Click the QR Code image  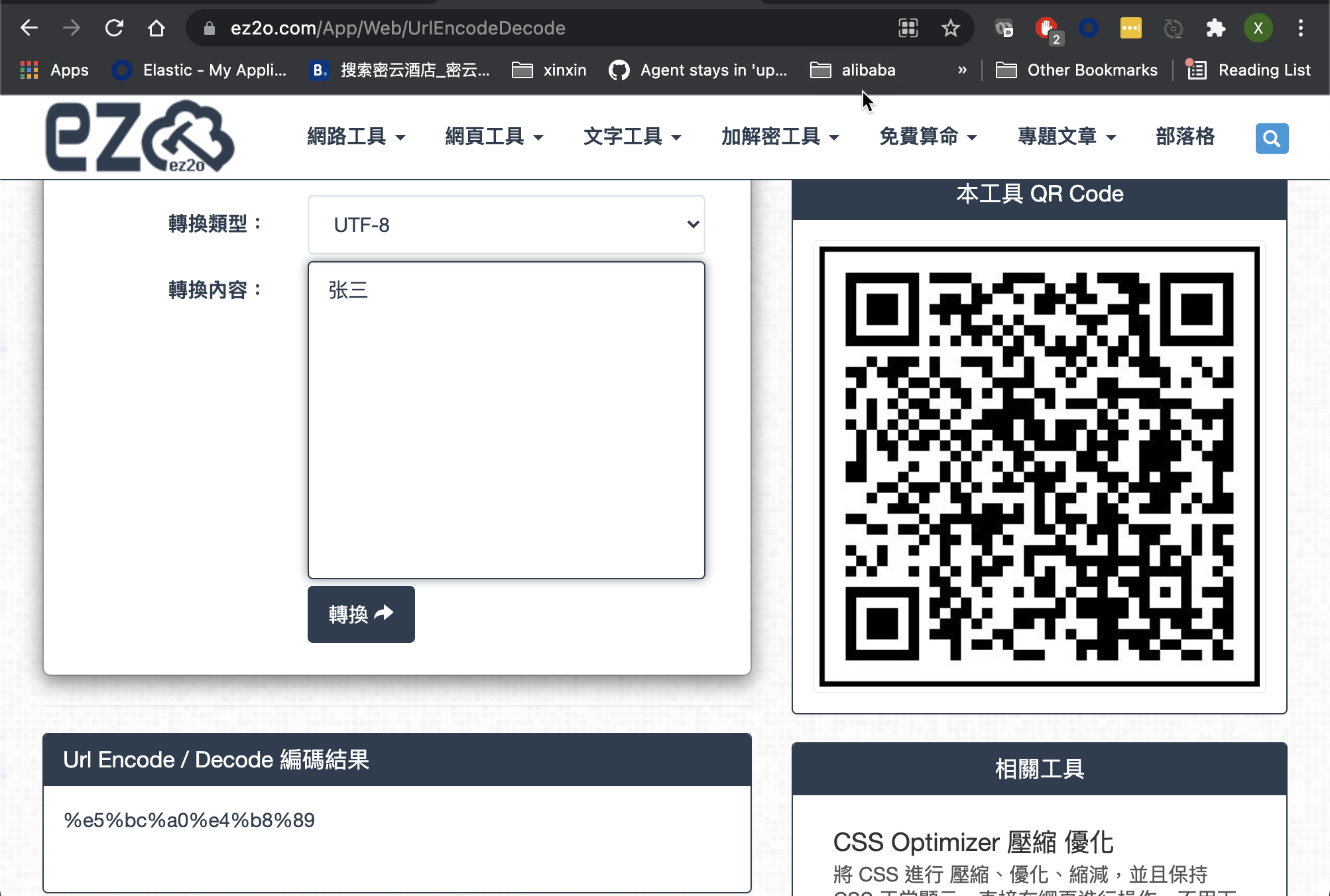pos(1039,466)
